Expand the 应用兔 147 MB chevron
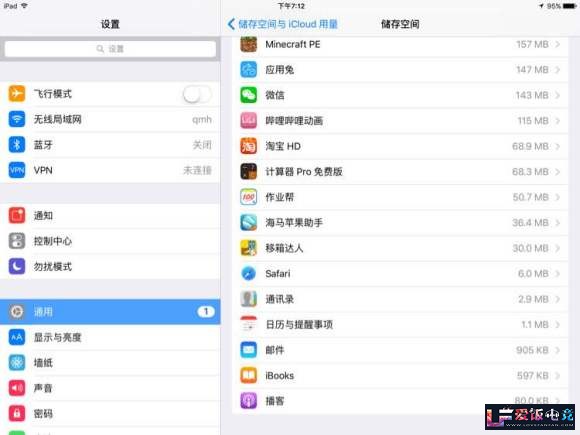 click(557, 70)
